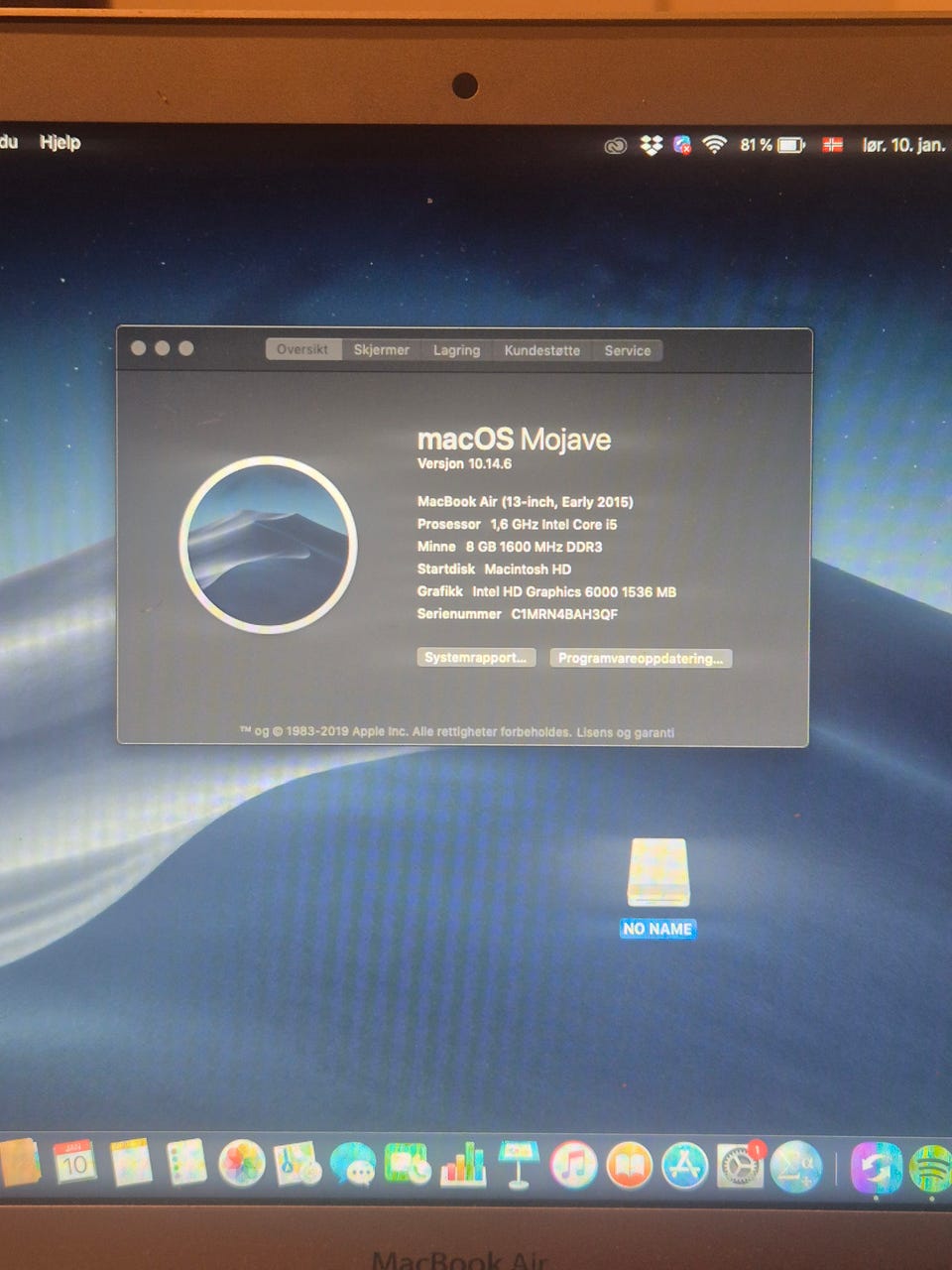The height and width of the screenshot is (1270, 952).
Task: Click the serial number C1MRN4BAH3QF
Action: click(564, 614)
